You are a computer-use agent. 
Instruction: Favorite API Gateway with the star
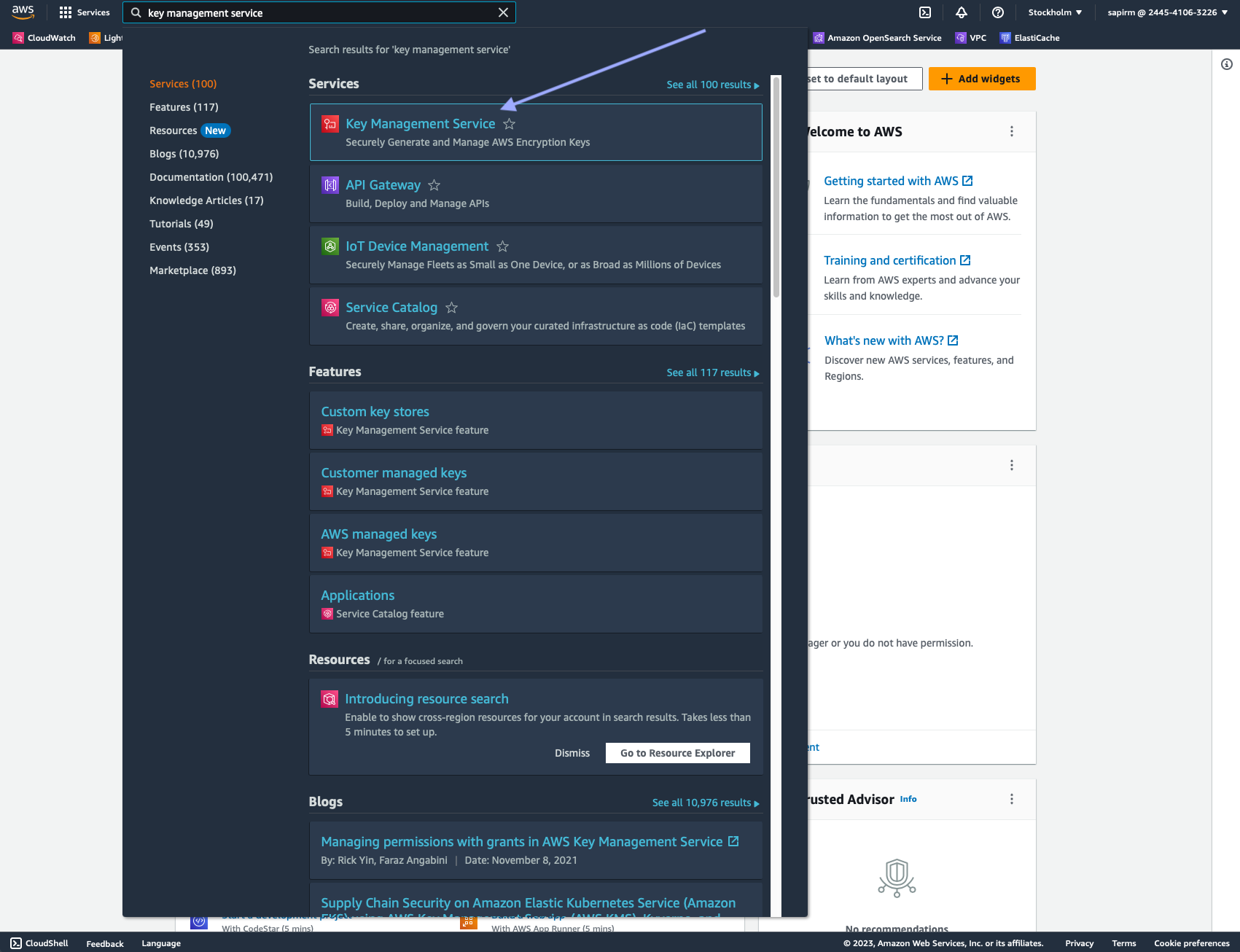pos(434,185)
